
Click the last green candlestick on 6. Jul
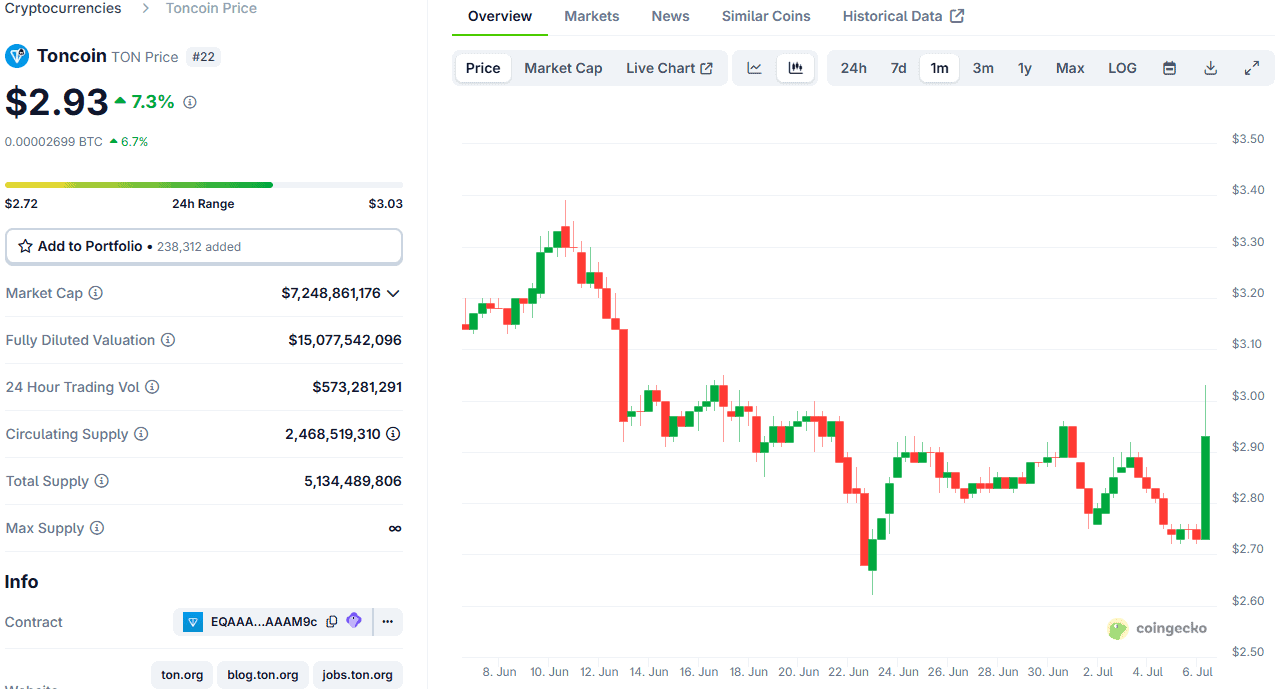coord(1206,487)
